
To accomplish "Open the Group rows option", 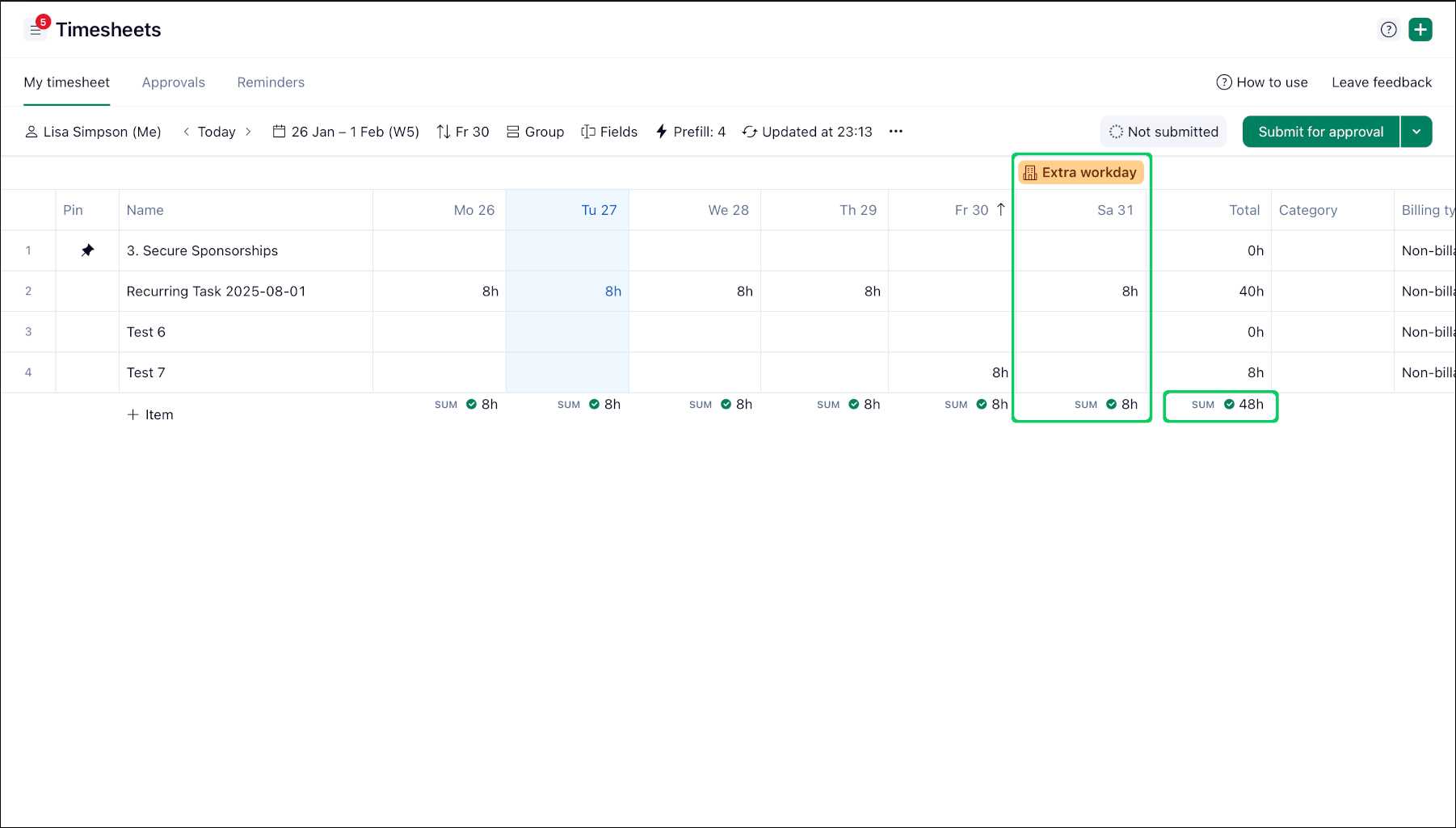I will pyautogui.click(x=535, y=132).
